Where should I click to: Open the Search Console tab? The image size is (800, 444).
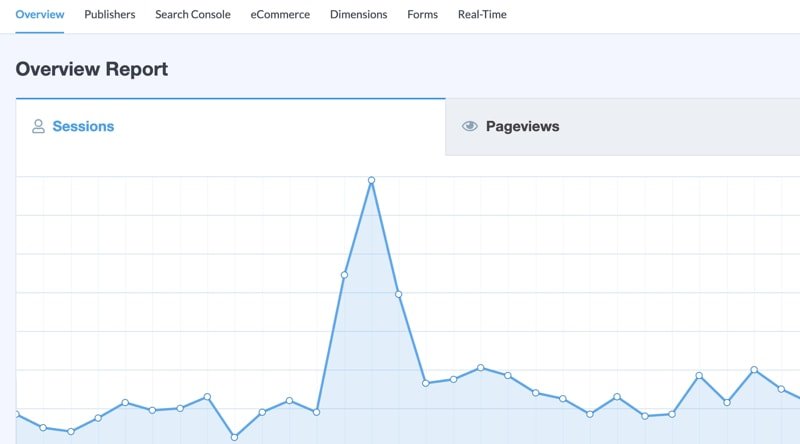(193, 14)
